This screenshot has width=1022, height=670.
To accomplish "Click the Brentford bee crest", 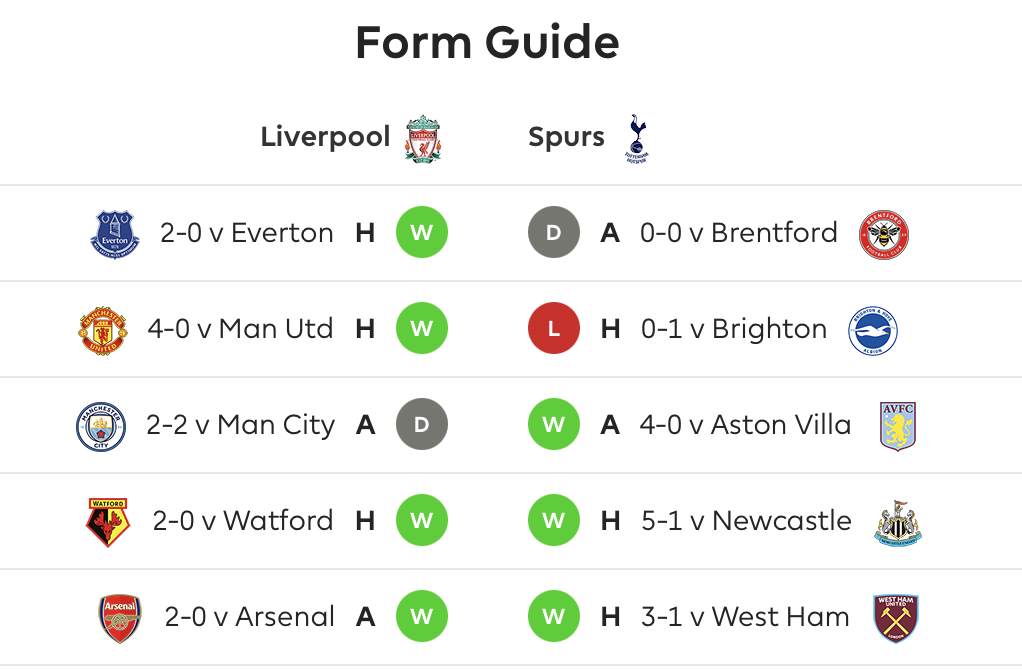I will tap(884, 235).
